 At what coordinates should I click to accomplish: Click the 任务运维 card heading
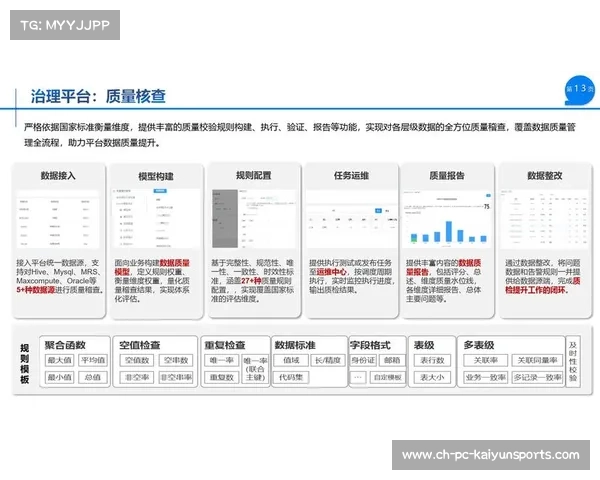[x=351, y=176]
